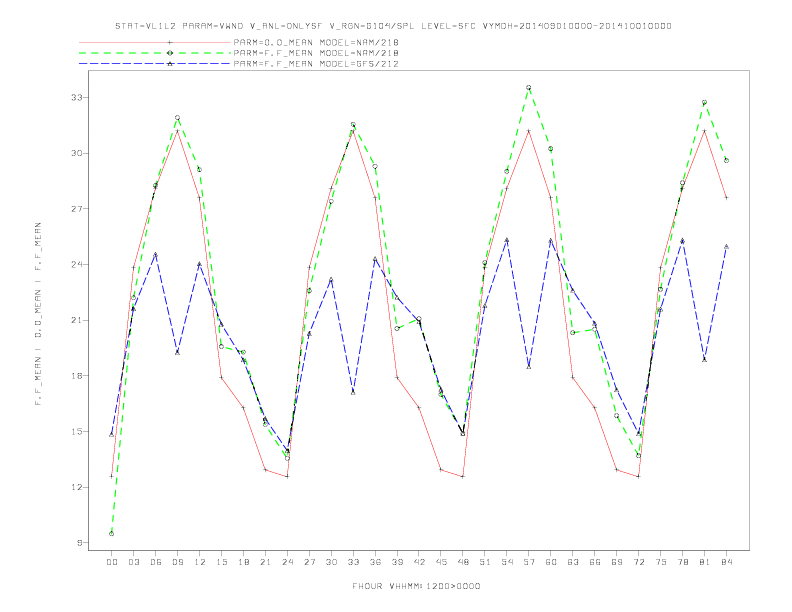The width and height of the screenshot is (792, 612).
Task: Click y-axis tick label 18
Action: click(x=76, y=376)
